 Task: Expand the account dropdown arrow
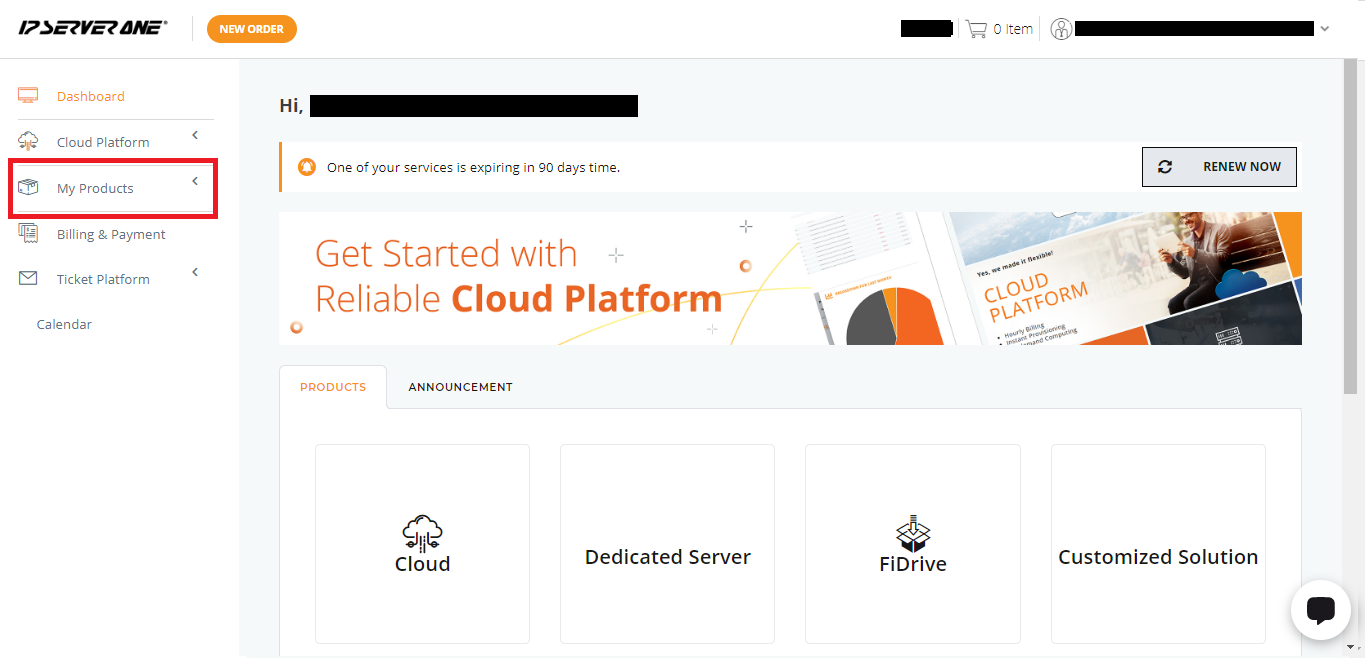(1325, 29)
